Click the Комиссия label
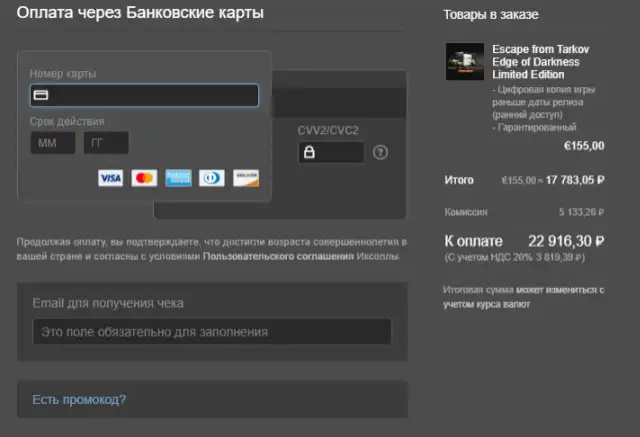The width and height of the screenshot is (640, 437). (466, 212)
